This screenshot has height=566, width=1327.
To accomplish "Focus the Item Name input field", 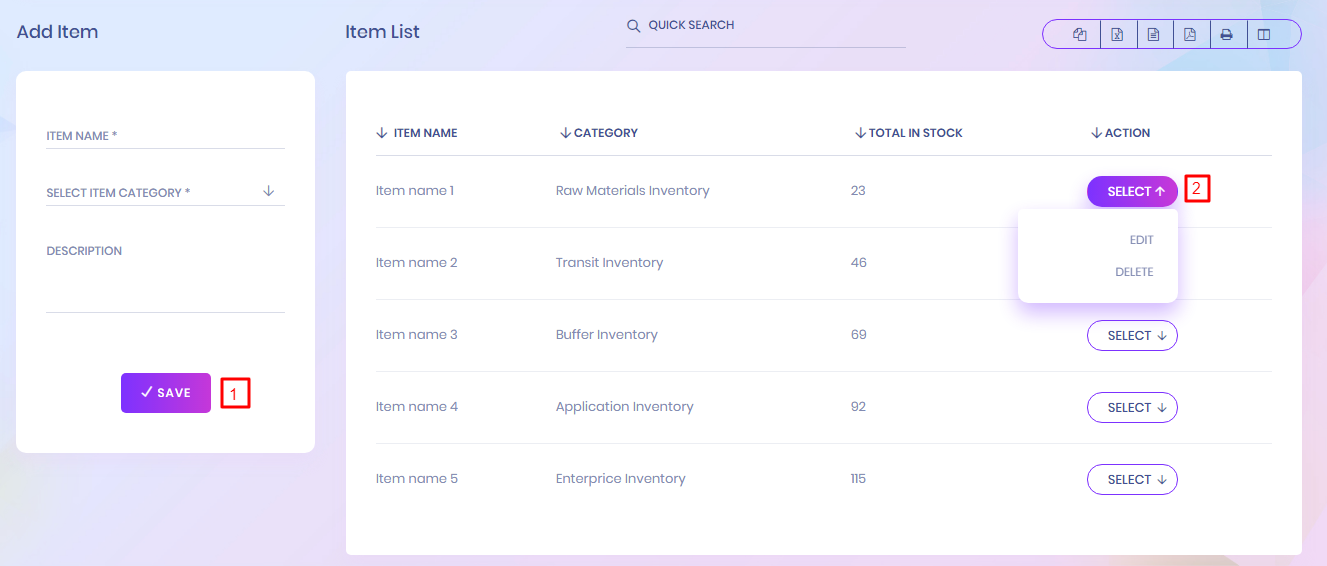I will [165, 136].
